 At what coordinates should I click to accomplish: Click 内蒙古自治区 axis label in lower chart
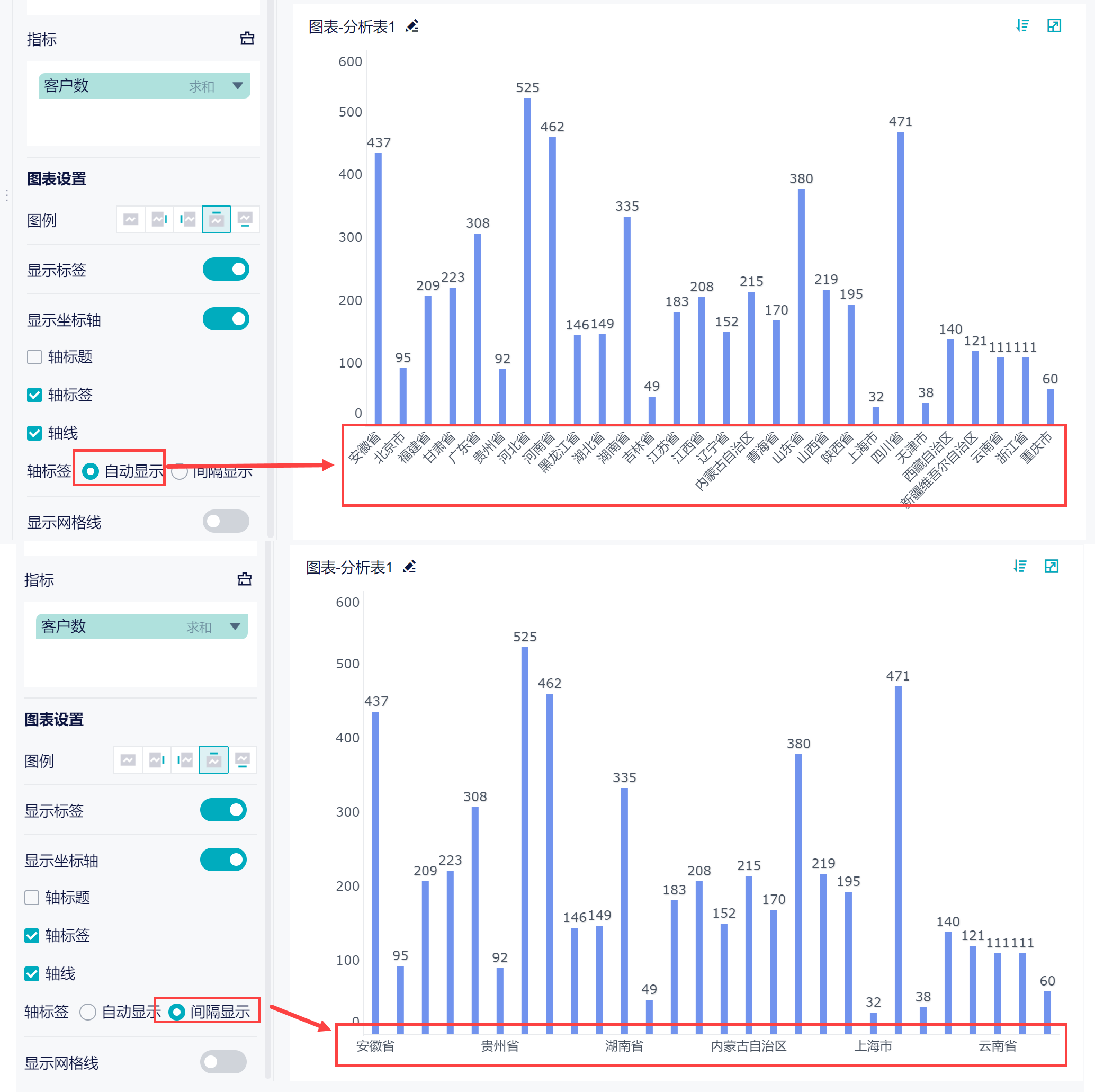click(x=748, y=1045)
